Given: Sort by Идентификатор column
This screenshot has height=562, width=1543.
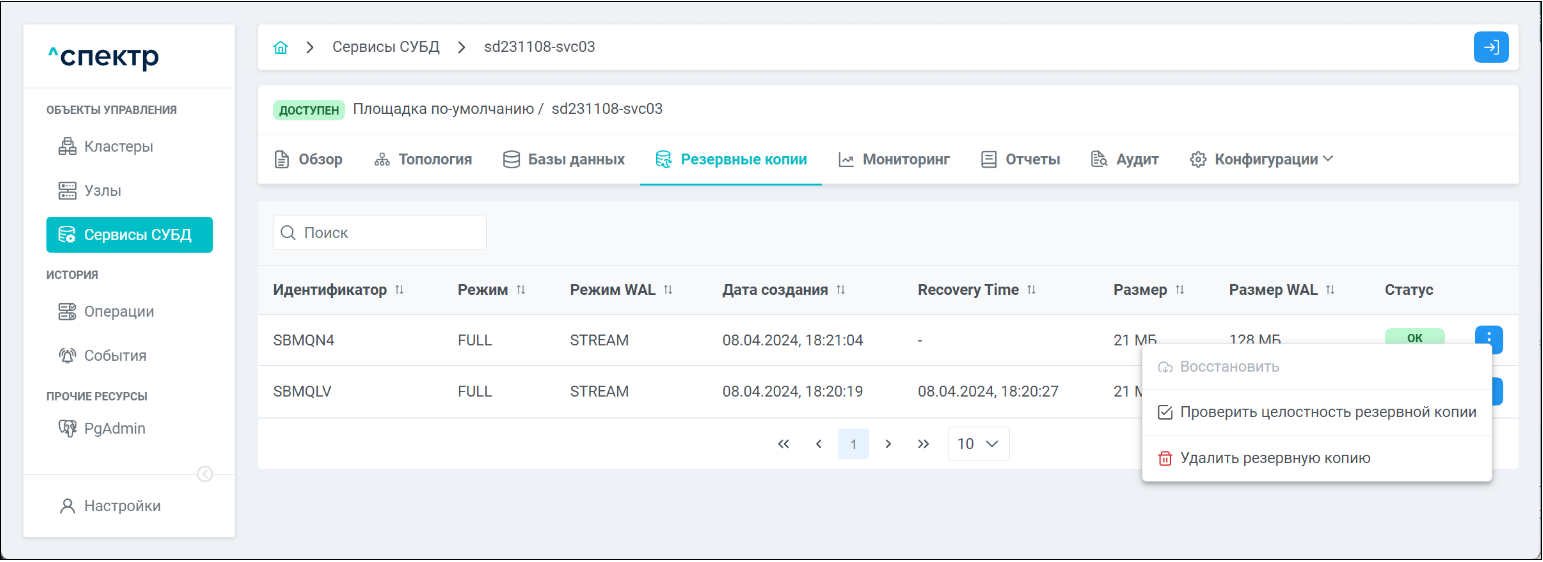Looking at the screenshot, I should click(399, 290).
